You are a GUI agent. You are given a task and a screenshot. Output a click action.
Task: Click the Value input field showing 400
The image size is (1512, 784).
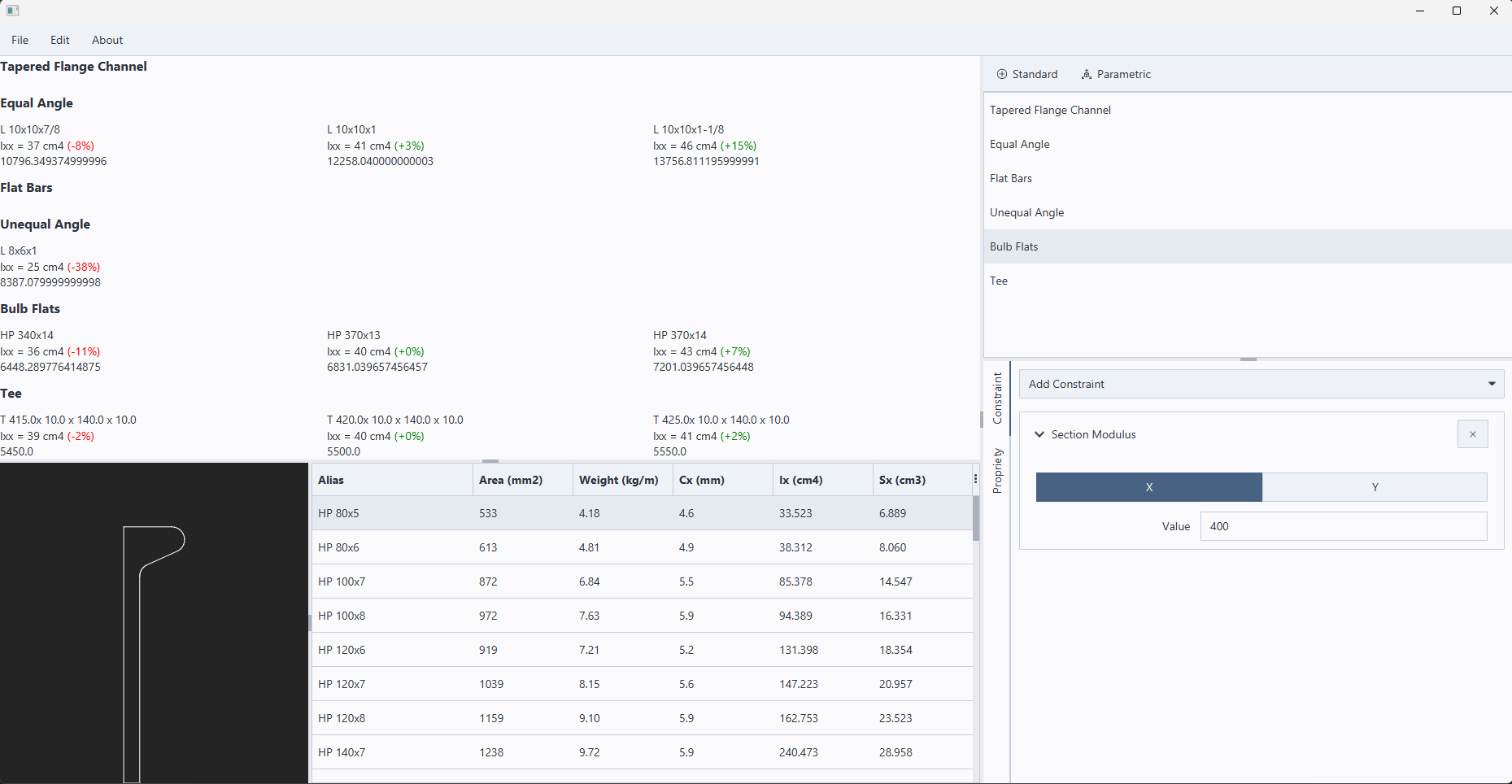point(1343,525)
